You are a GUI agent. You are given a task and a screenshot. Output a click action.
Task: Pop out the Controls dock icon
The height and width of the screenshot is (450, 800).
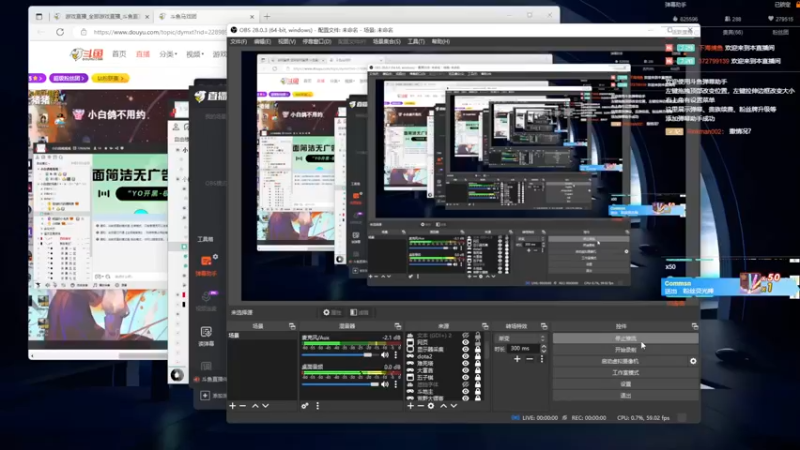point(694,326)
